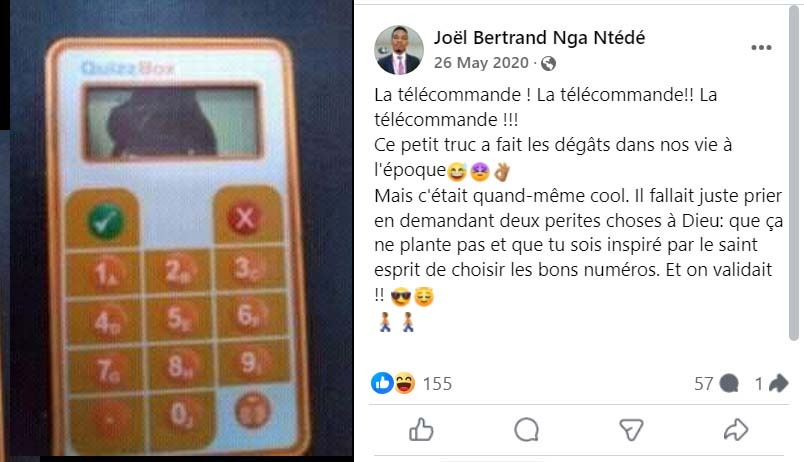This screenshot has width=804, height=462.
Task: Open the blue like reaction list
Action: point(382,383)
